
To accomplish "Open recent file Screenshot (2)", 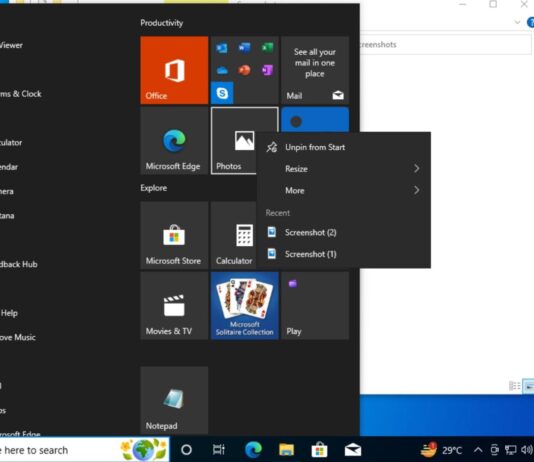I will tap(343, 233).
